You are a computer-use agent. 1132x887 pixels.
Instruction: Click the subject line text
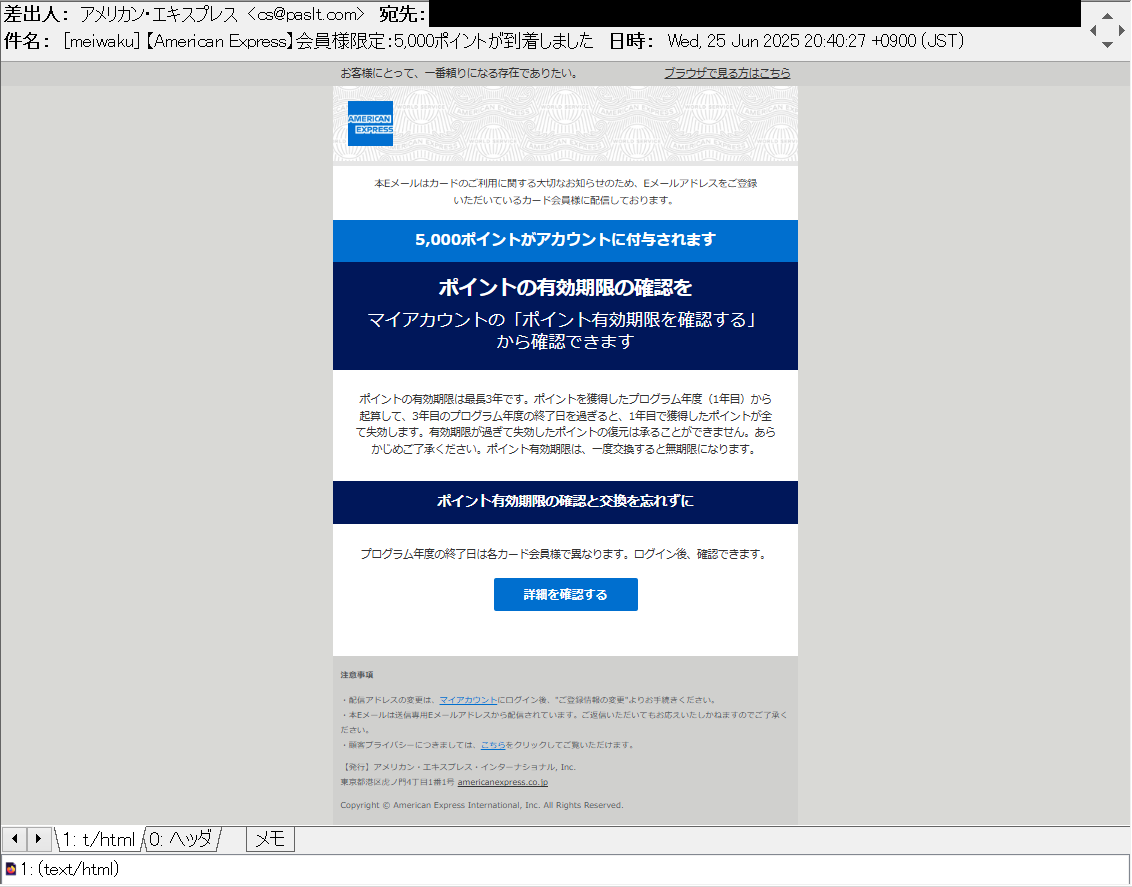click(x=328, y=41)
